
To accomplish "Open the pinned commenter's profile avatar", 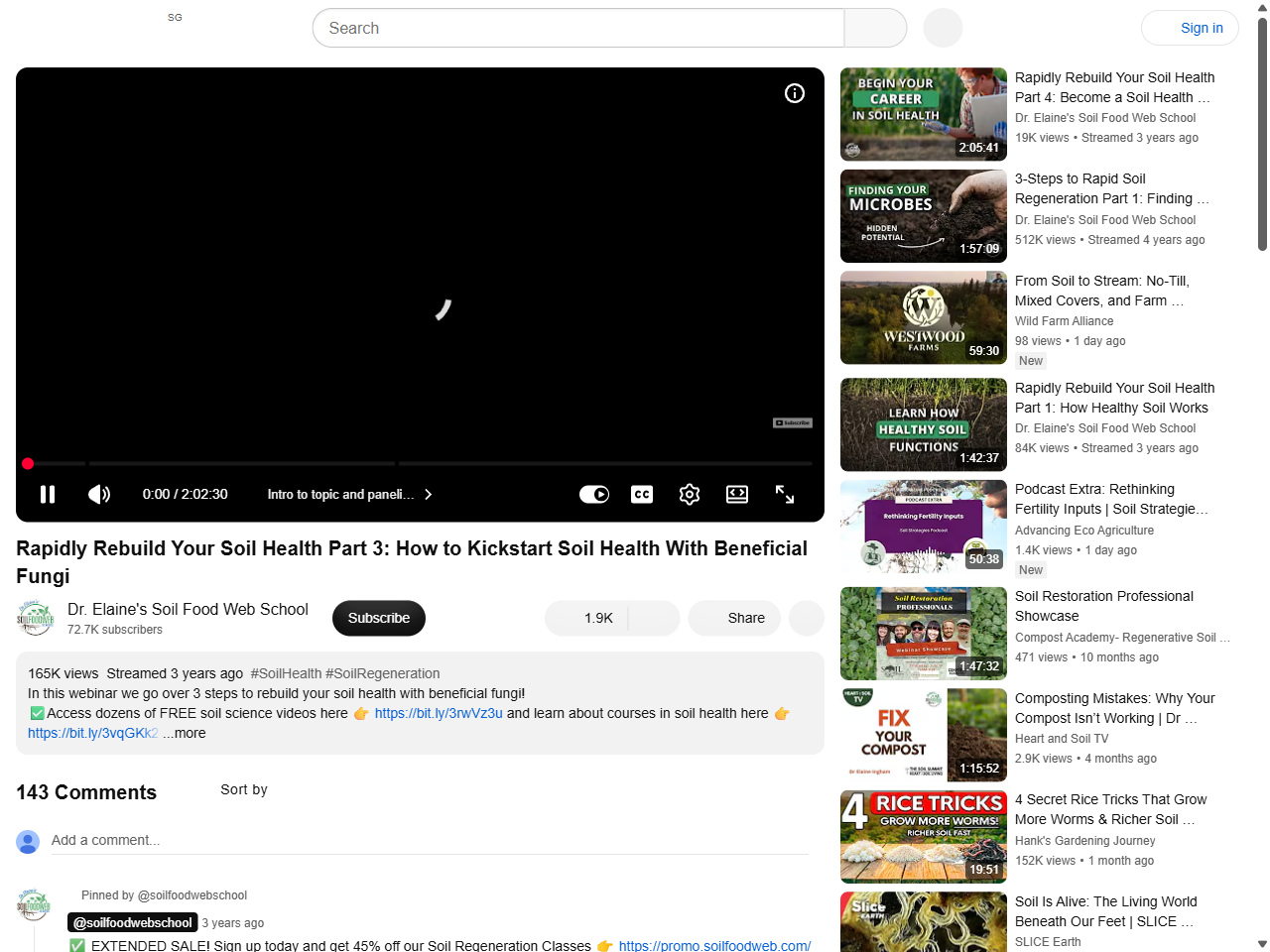I will click(33, 905).
